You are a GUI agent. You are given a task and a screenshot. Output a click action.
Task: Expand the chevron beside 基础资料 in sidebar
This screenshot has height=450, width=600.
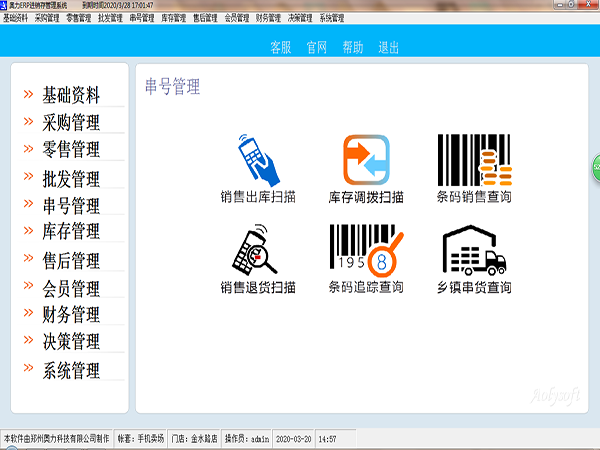pos(28,95)
